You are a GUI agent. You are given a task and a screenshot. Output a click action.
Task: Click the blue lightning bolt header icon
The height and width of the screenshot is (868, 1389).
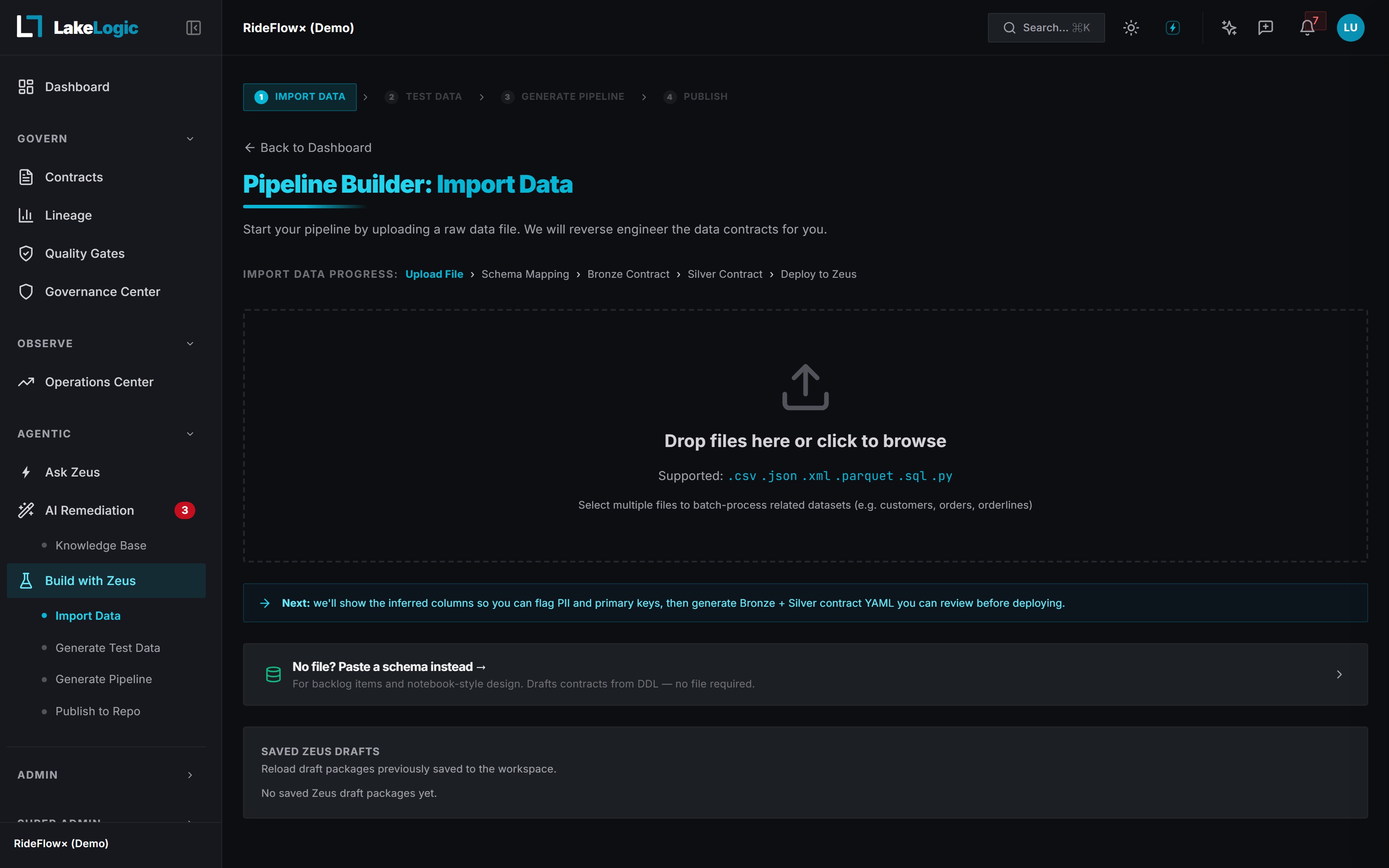click(1172, 27)
